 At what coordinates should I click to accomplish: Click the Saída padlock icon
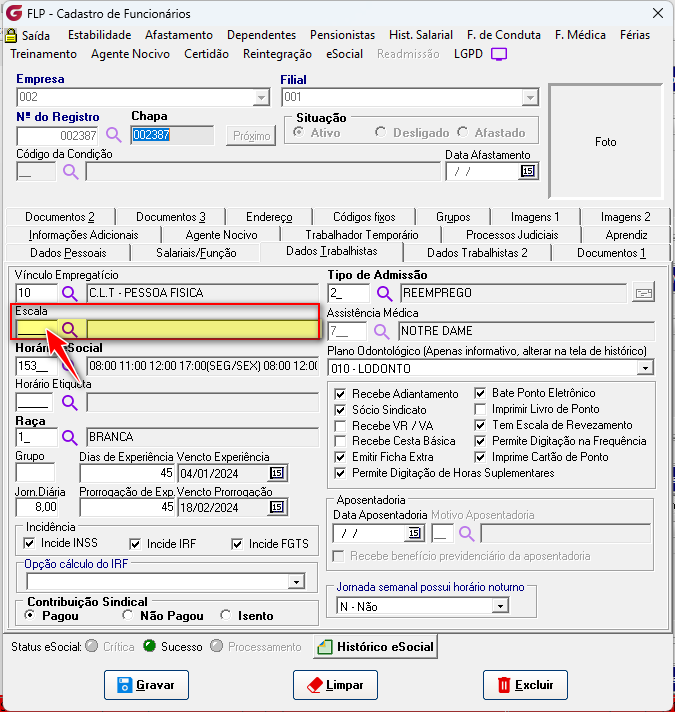coord(11,35)
